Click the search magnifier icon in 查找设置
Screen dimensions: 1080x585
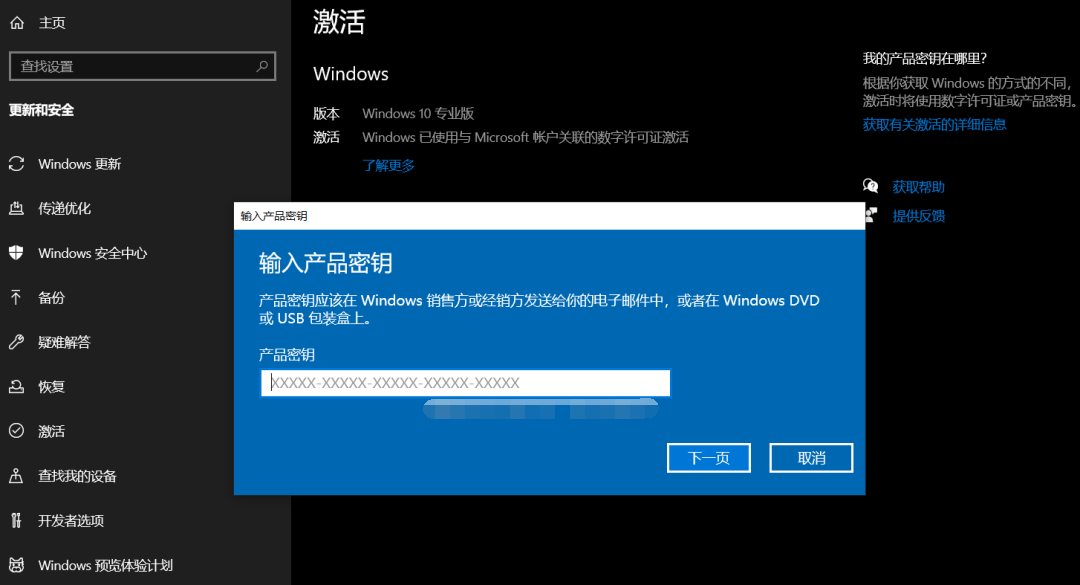click(x=262, y=66)
